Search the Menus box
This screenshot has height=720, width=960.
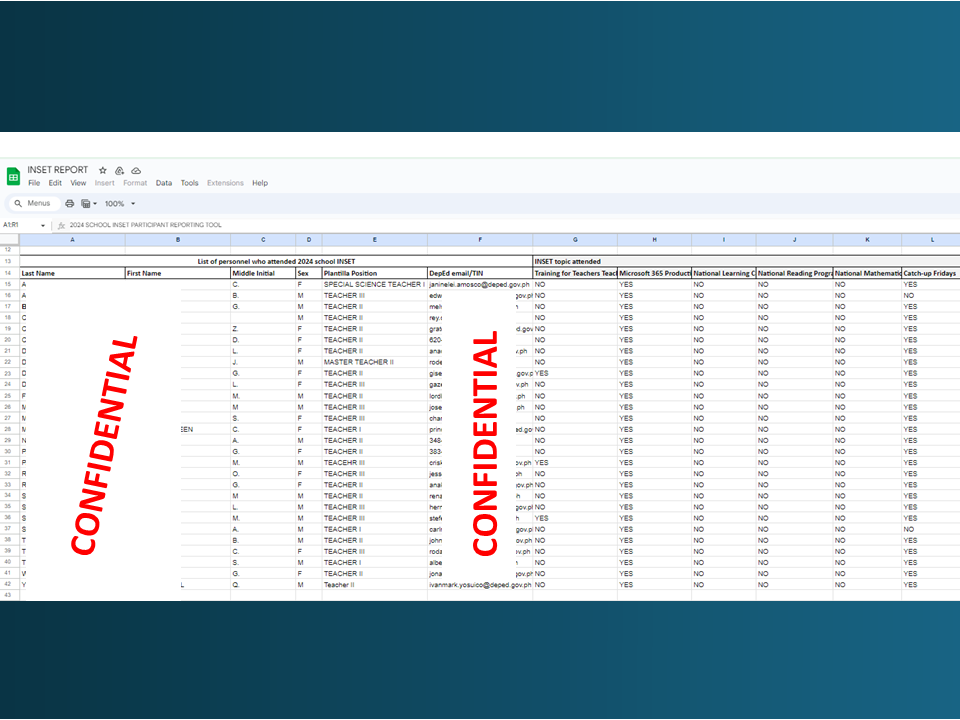tap(34, 203)
